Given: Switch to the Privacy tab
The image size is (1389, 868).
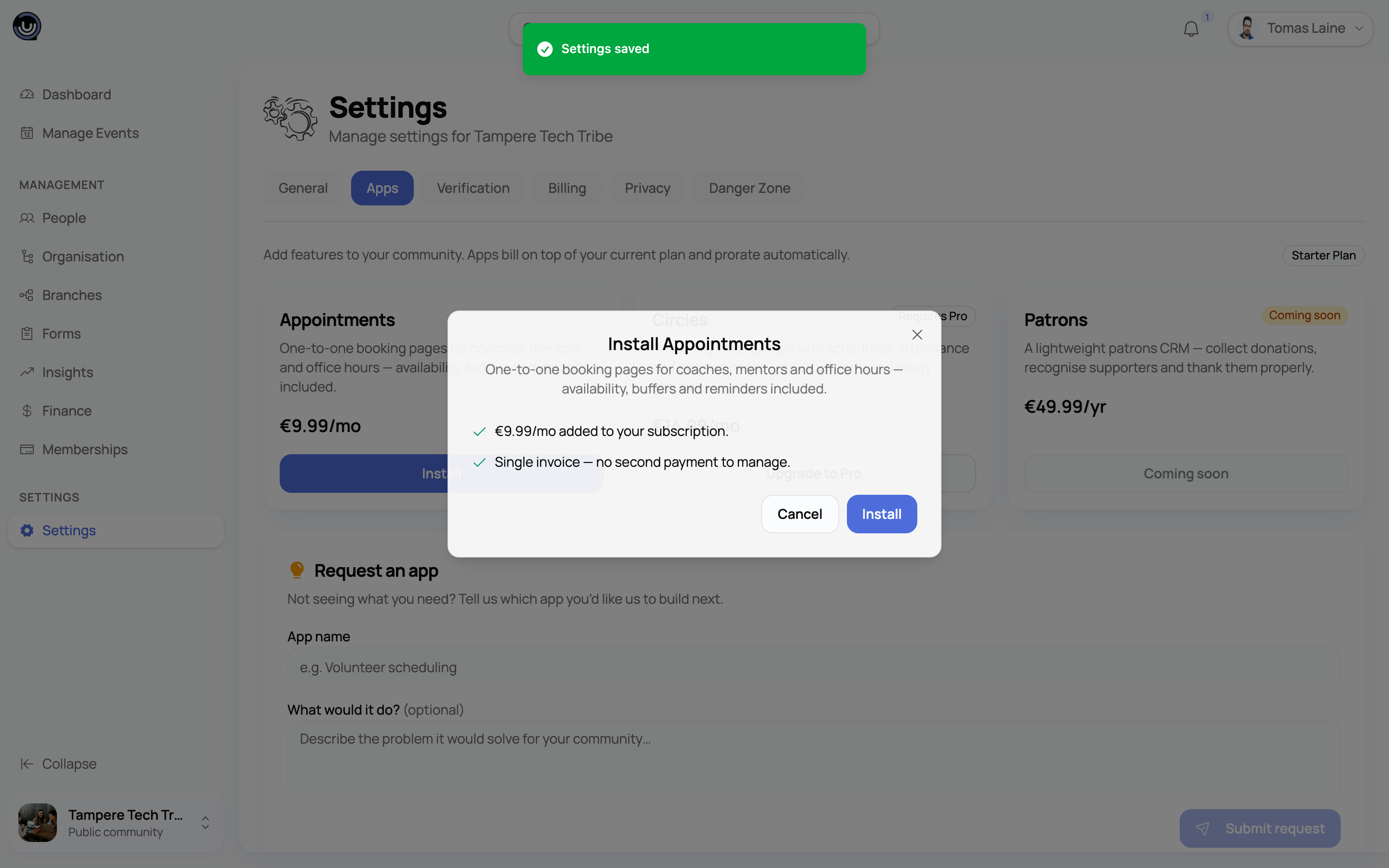Looking at the screenshot, I should coord(647,188).
